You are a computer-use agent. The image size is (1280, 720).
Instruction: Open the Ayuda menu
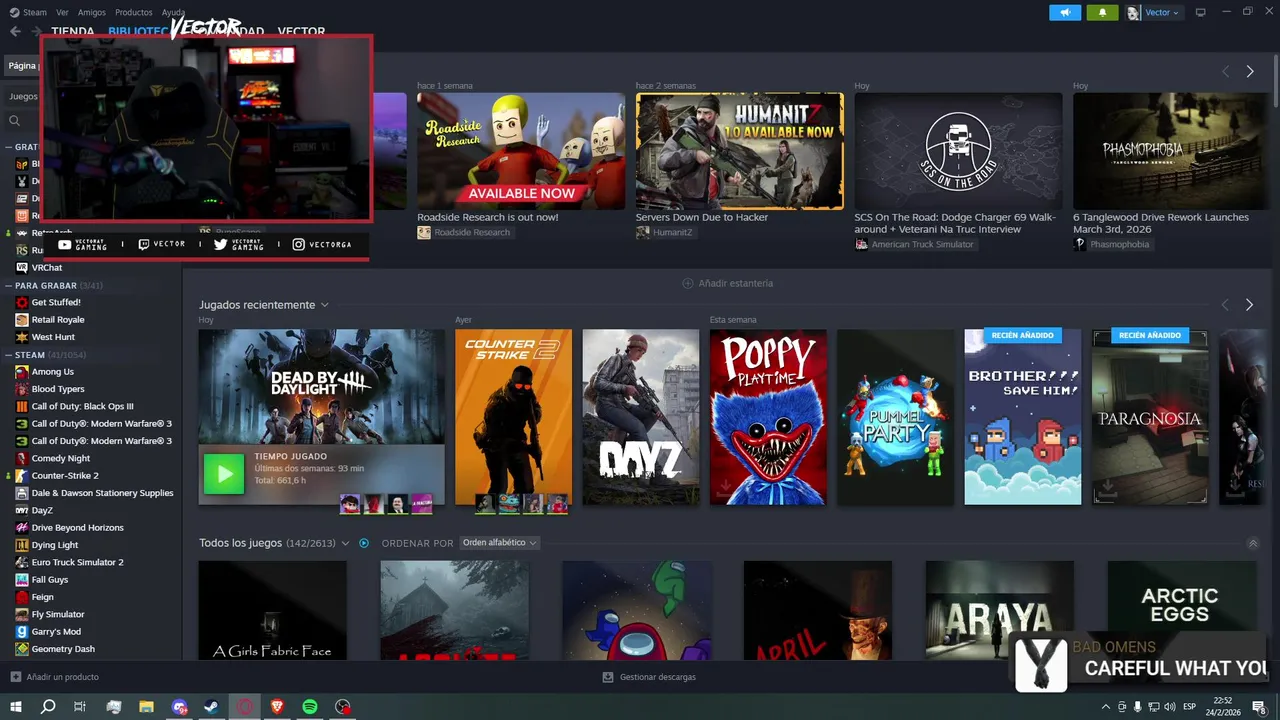(x=174, y=12)
